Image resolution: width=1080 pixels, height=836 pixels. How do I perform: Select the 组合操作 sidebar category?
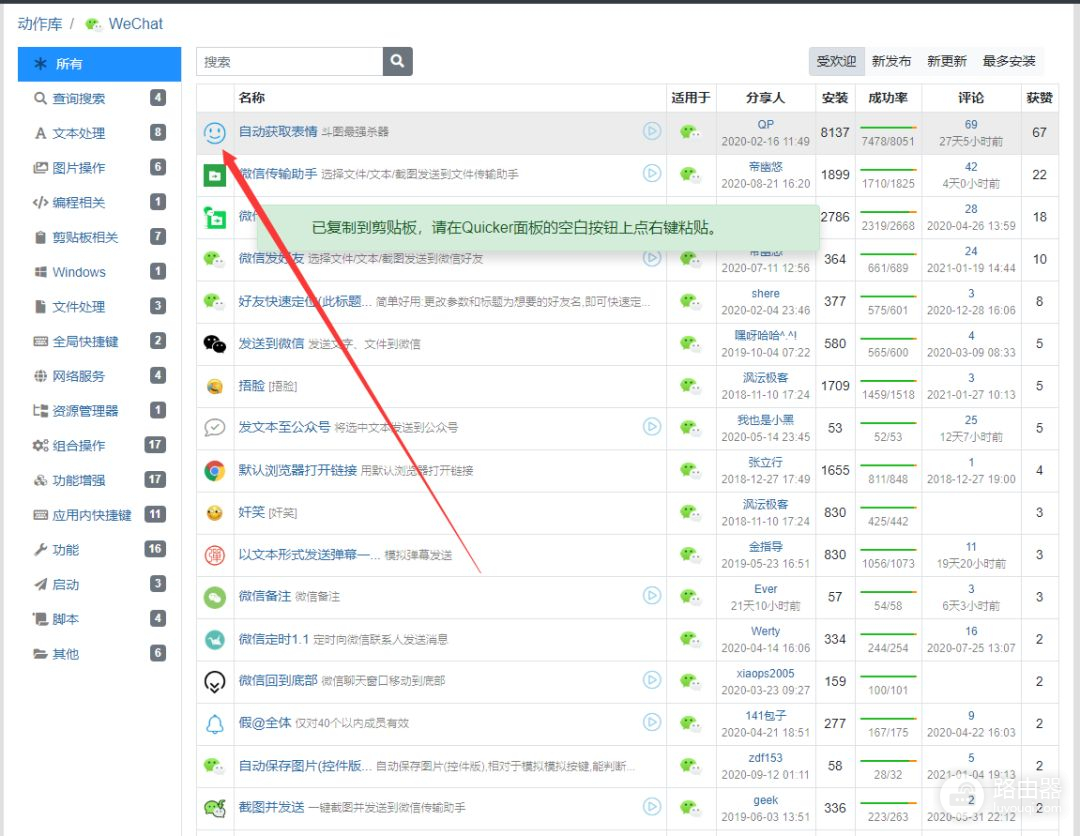(78, 445)
